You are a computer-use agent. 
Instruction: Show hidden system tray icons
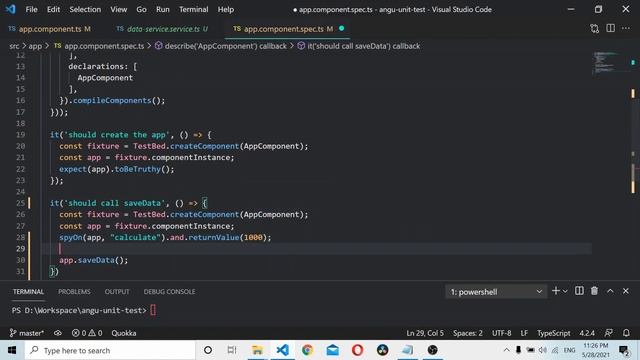(x=507, y=350)
